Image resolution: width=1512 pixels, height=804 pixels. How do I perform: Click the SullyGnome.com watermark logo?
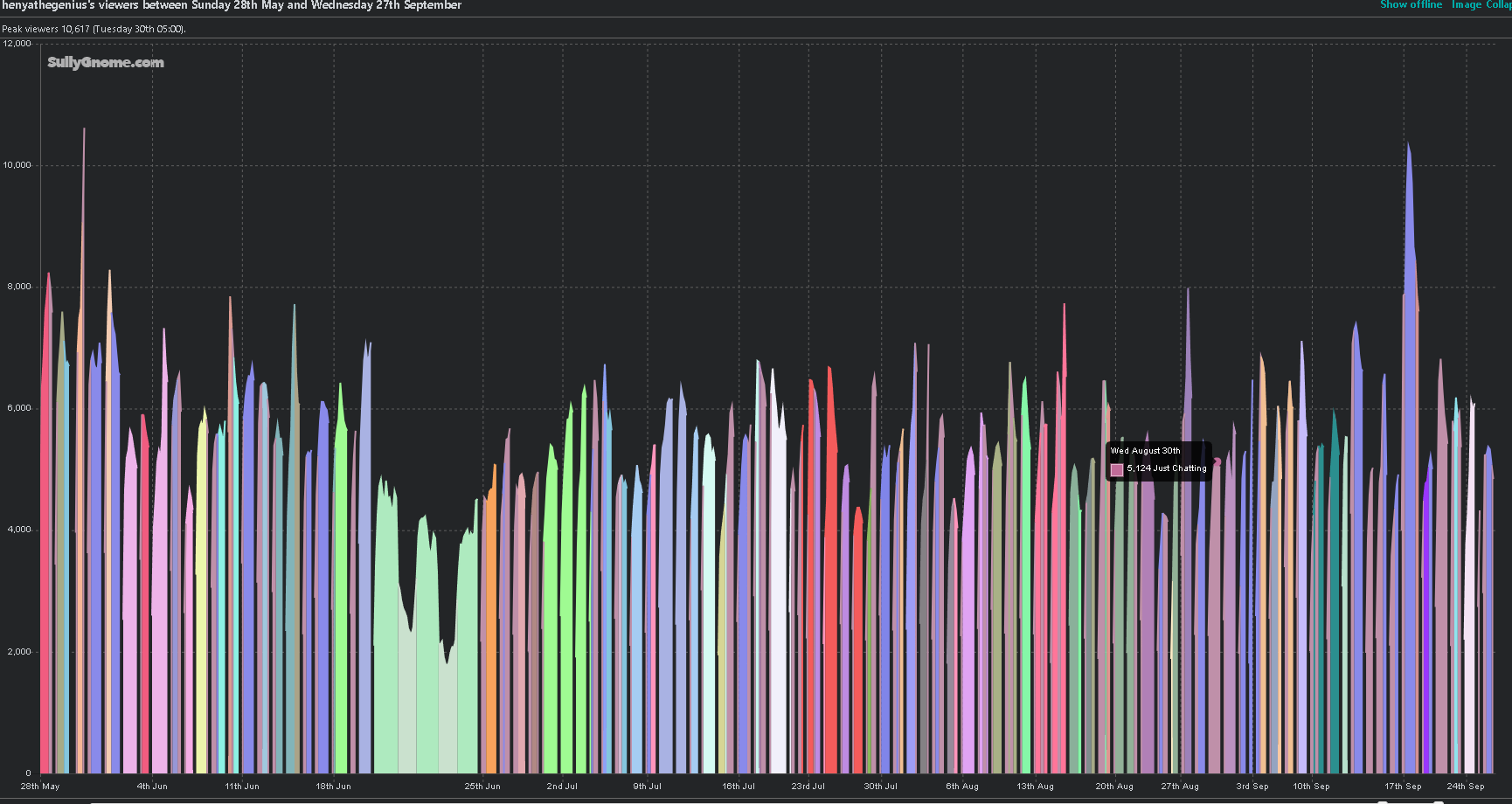[106, 63]
